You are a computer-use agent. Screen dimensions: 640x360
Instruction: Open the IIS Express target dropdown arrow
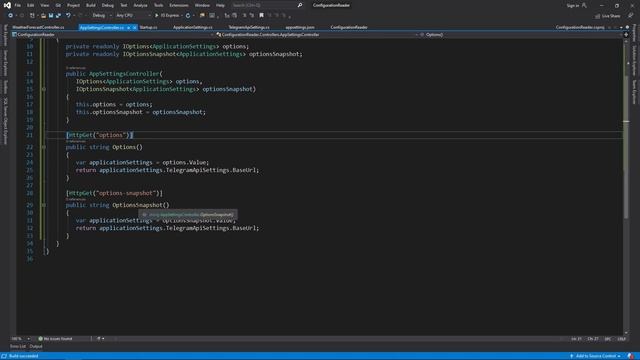(182, 16)
